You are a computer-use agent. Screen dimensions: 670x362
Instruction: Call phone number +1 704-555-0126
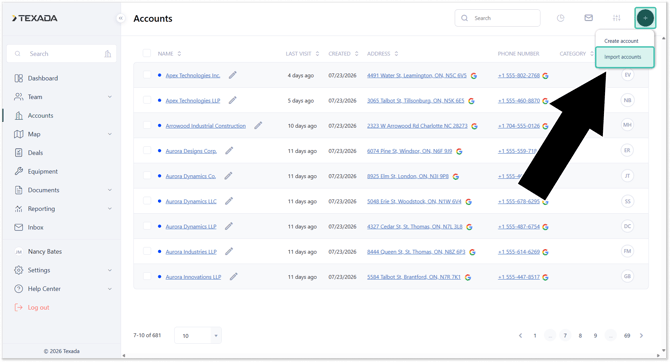coord(519,126)
